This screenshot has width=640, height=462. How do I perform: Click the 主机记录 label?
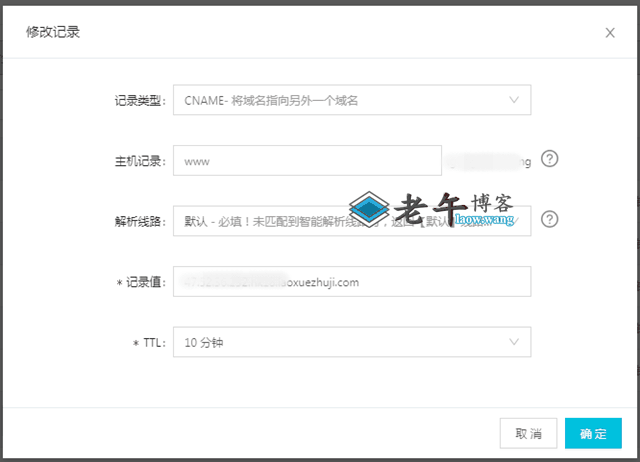tap(140, 161)
